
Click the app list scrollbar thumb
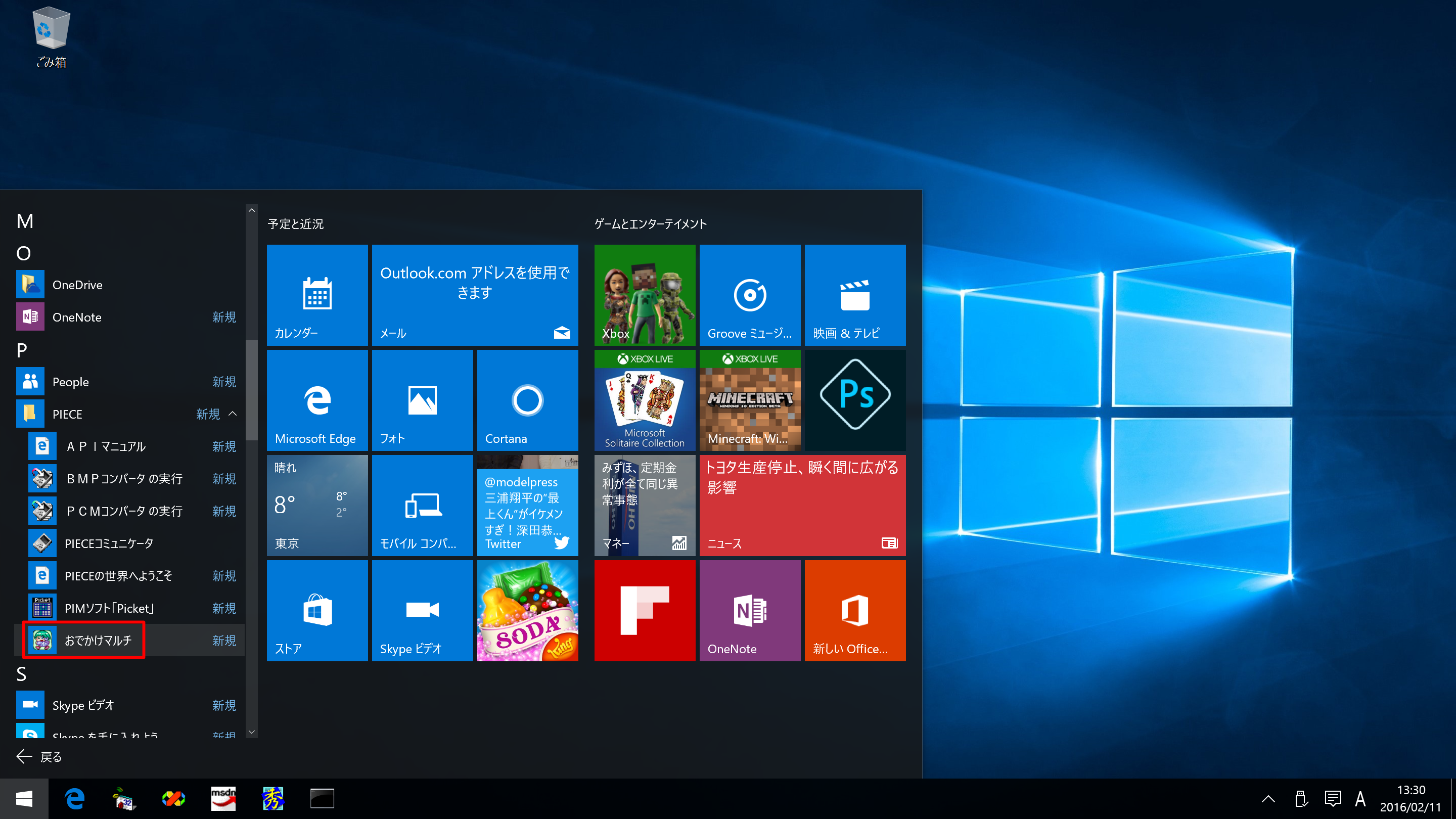coord(252,390)
